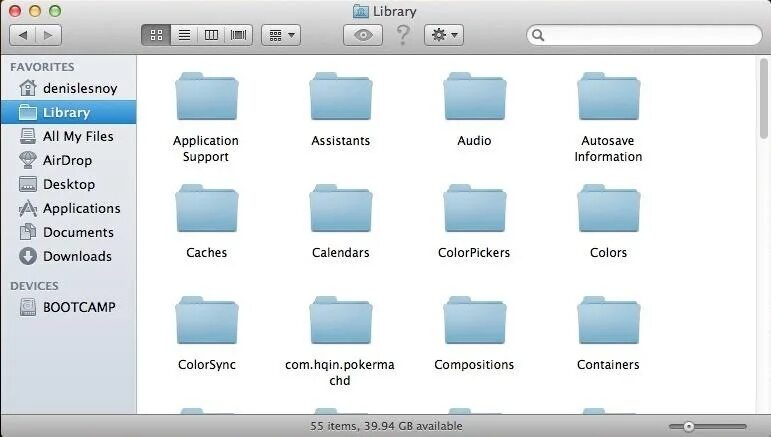Click the FAVORITES sidebar heading
This screenshot has height=437, width=771.
pos(42,67)
